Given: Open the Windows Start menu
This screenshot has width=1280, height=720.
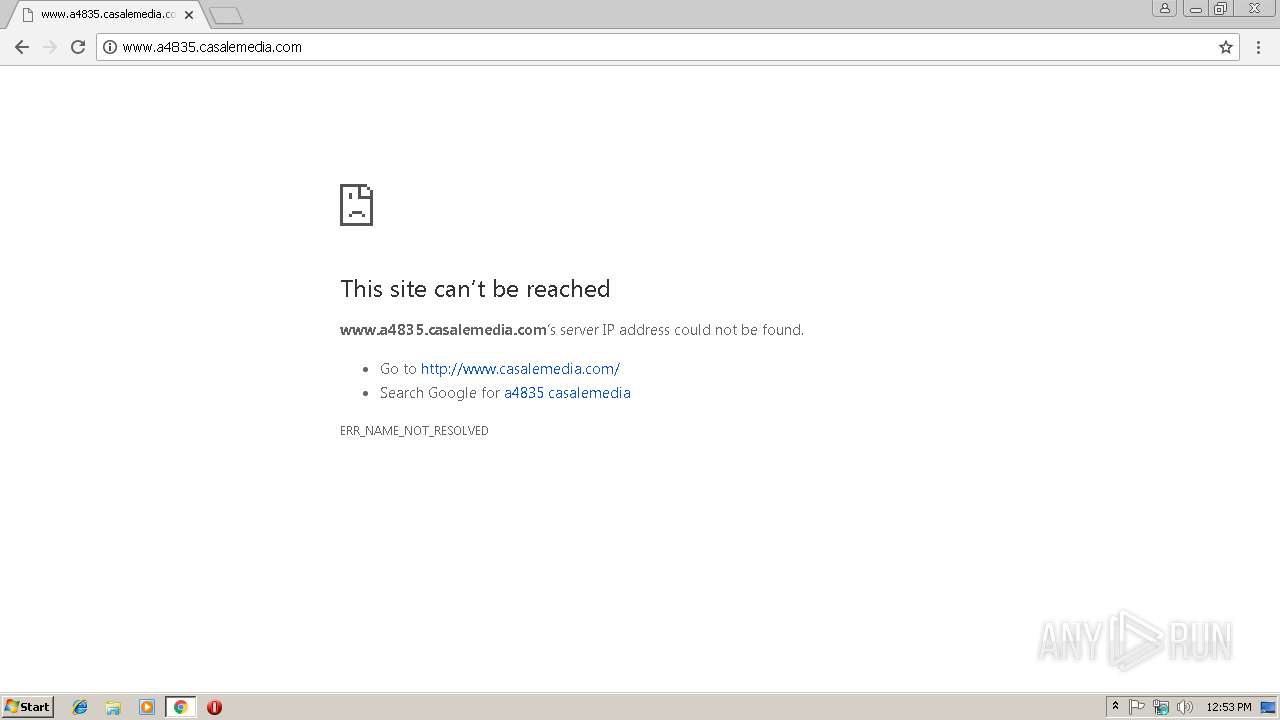Looking at the screenshot, I should coord(27,707).
